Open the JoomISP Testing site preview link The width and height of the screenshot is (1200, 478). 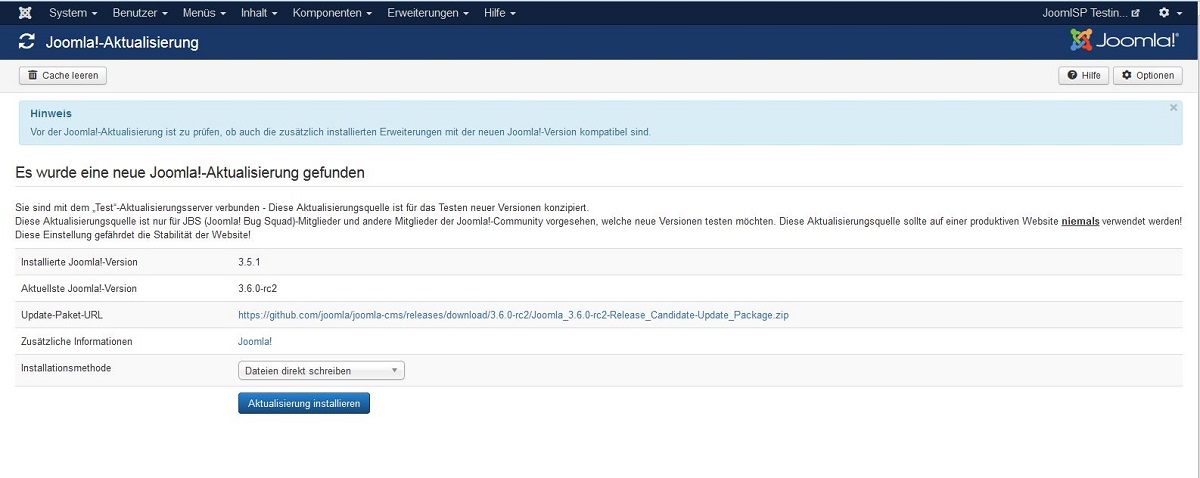pyautogui.click(x=1090, y=13)
